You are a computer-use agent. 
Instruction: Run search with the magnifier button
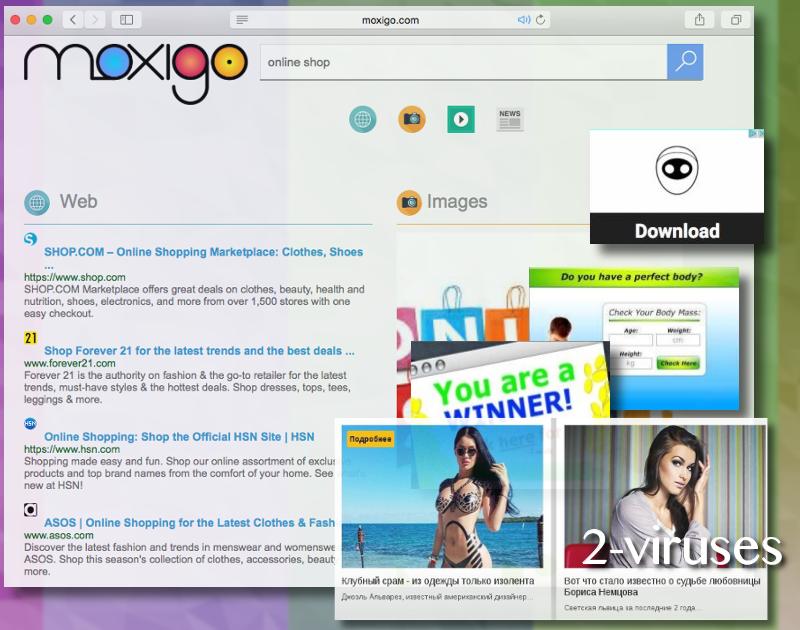pyautogui.click(x=685, y=62)
